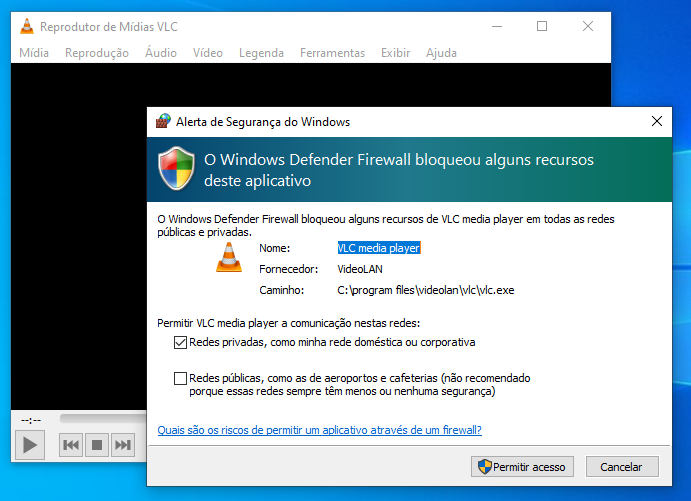
Task: Click the VLC cone icon in the dialog
Action: (x=229, y=257)
